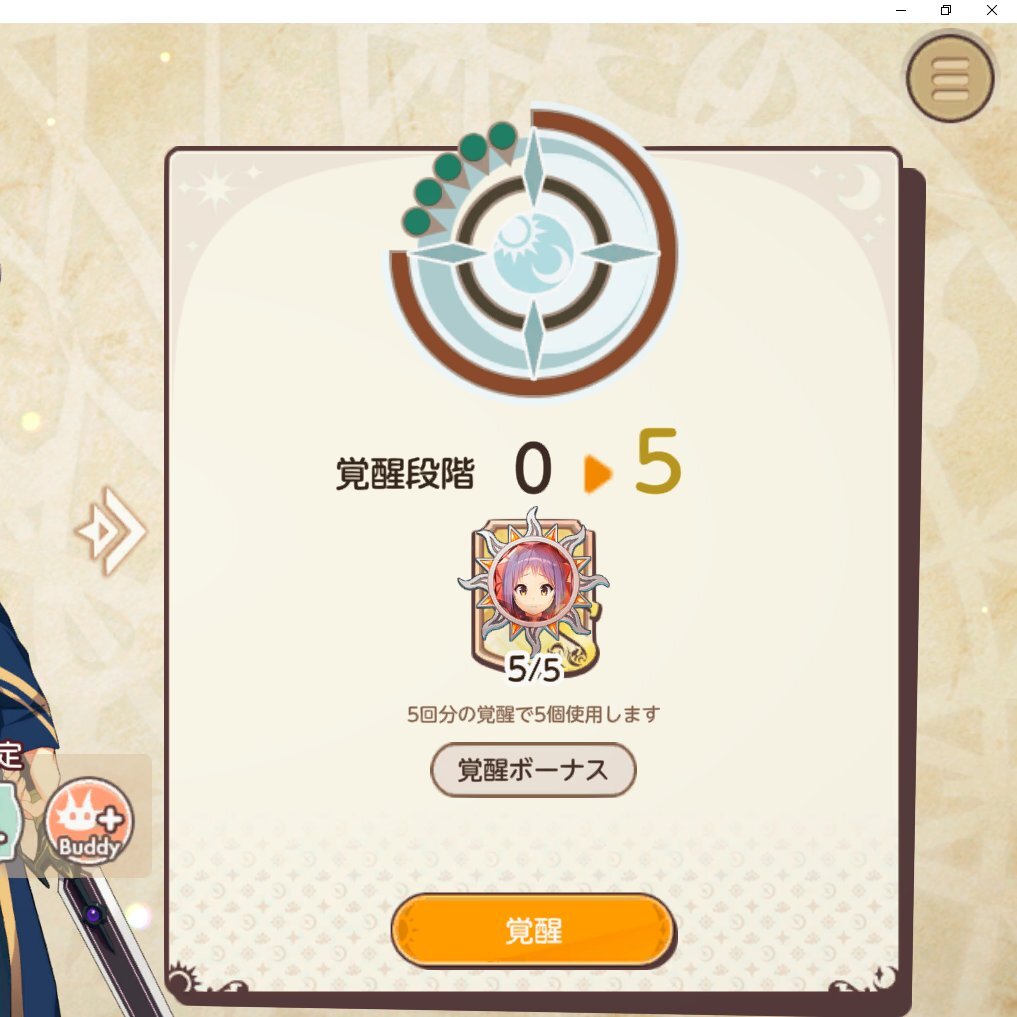1017x1017 pixels.
Task: Open the round hamburger menu button
Action: 950,78
